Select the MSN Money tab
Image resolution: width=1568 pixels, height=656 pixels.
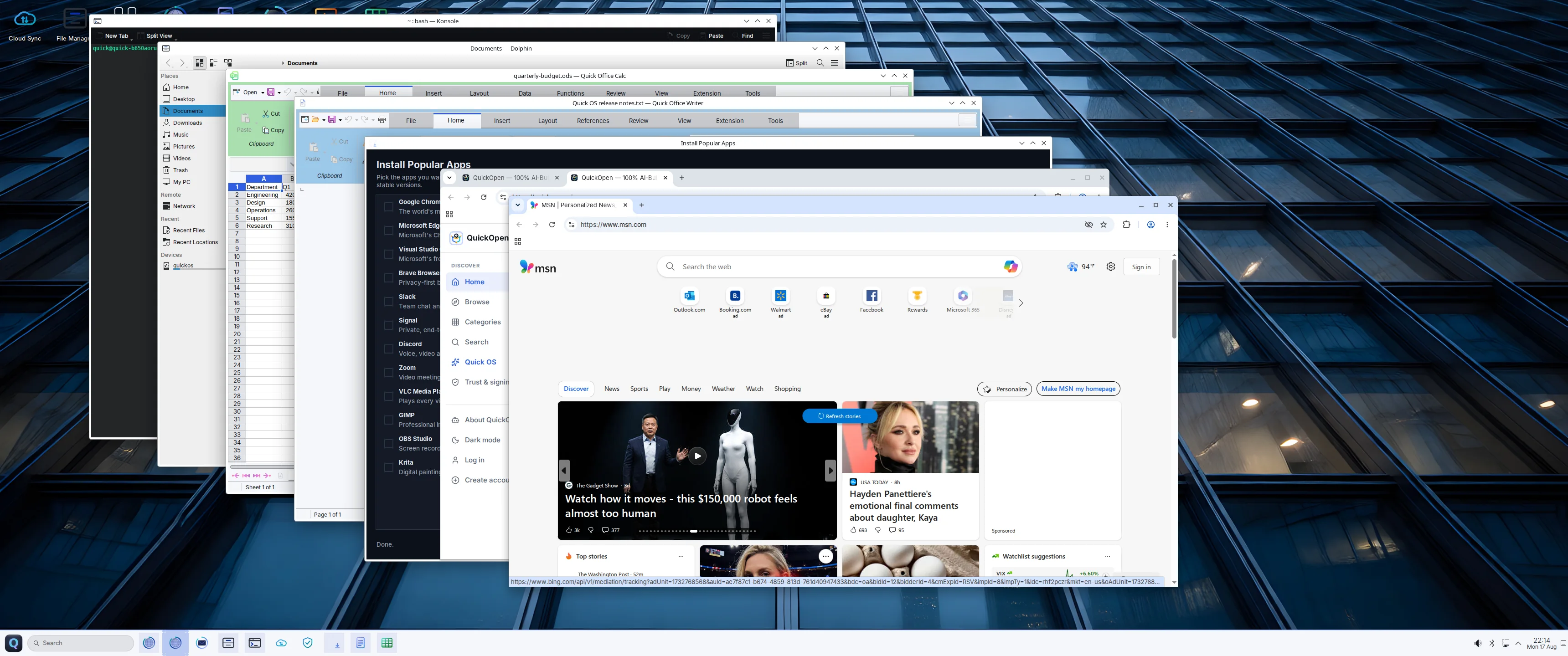[690, 389]
